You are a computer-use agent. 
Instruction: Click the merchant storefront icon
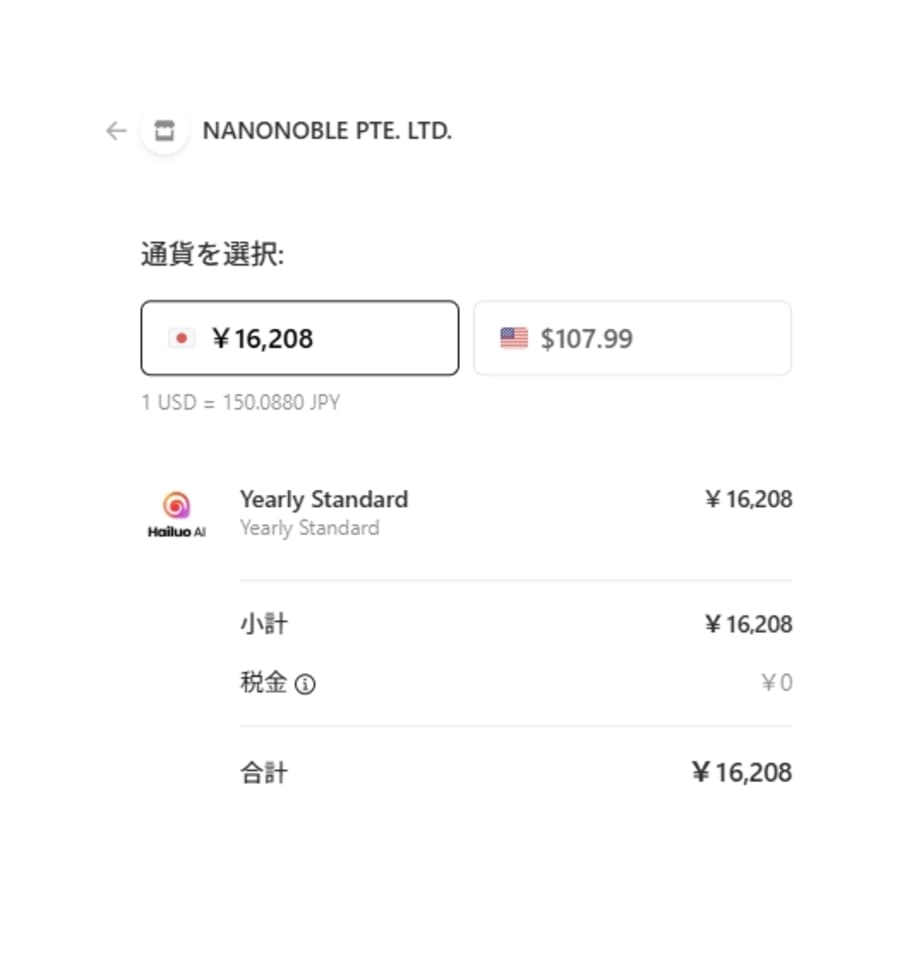click(165, 131)
